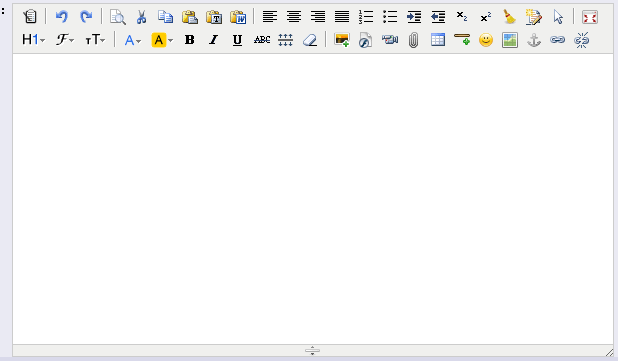Click inside the empty editor text area
Image resolution: width=618 pixels, height=361 pixels.
click(313, 199)
